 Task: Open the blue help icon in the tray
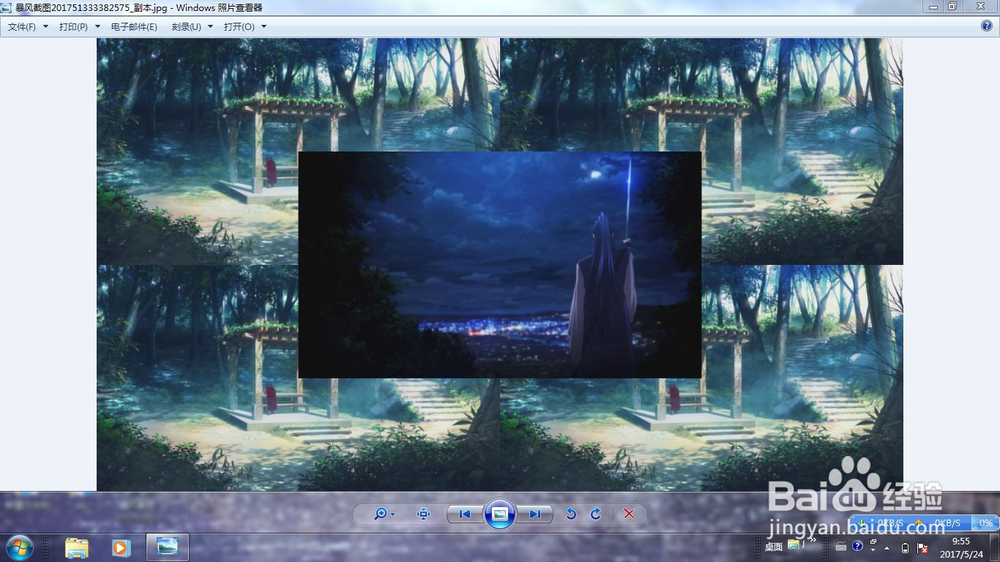point(857,546)
